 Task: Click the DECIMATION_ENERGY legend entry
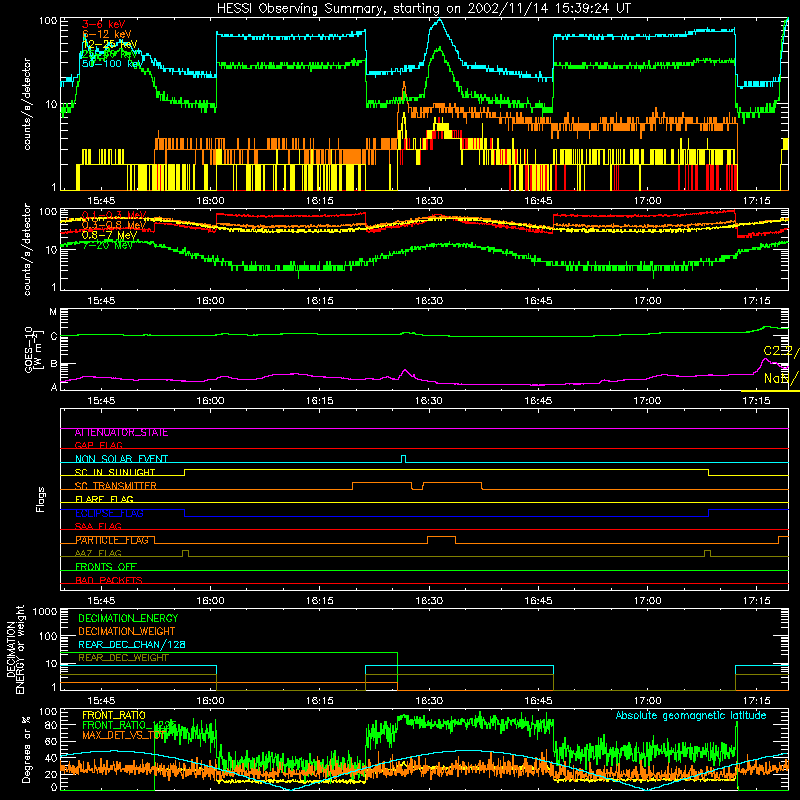[128, 618]
